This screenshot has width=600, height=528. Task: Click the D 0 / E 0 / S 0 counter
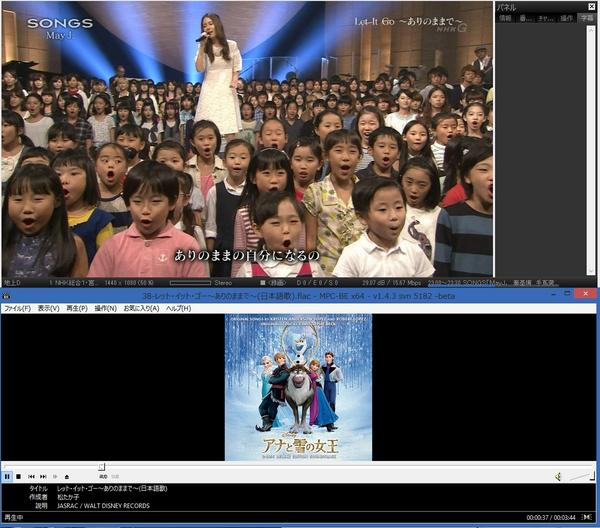pos(317,283)
